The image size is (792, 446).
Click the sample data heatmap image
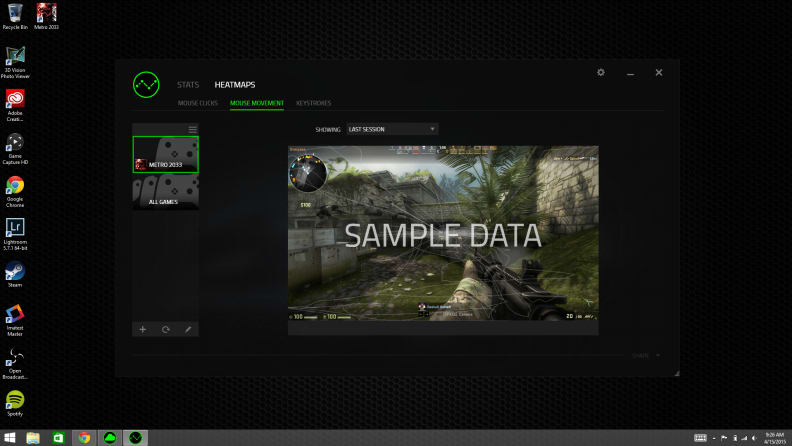point(443,233)
